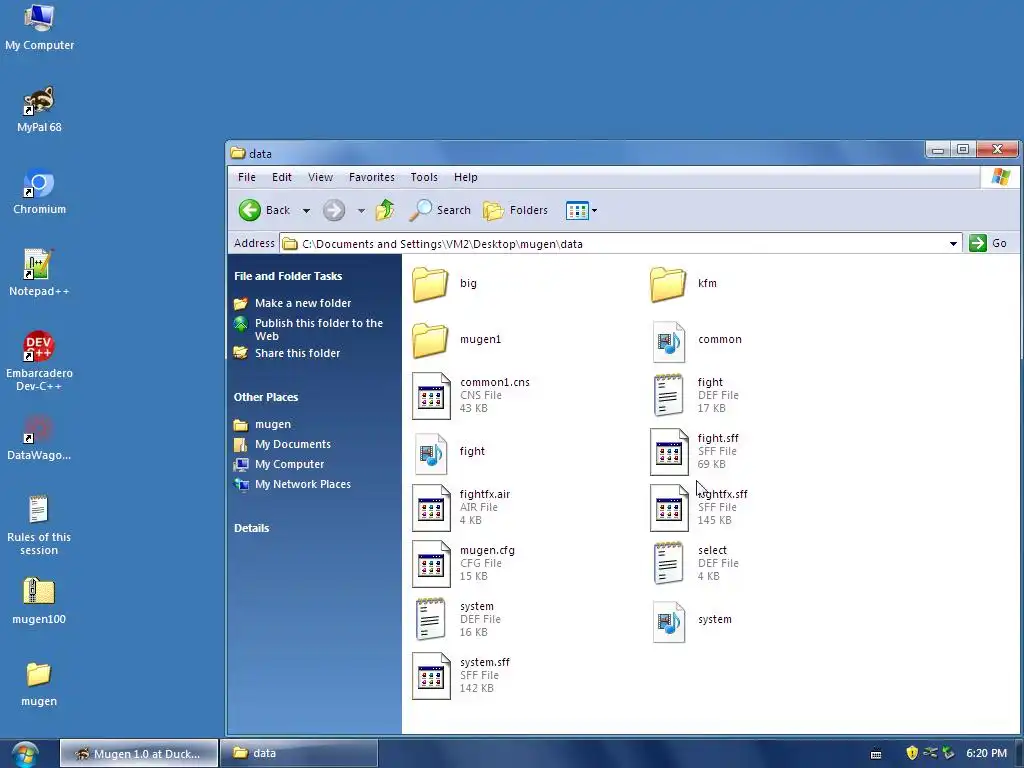Click the Up folder toolbar icon
Viewport: 1024px width, 768px height.
tap(385, 210)
